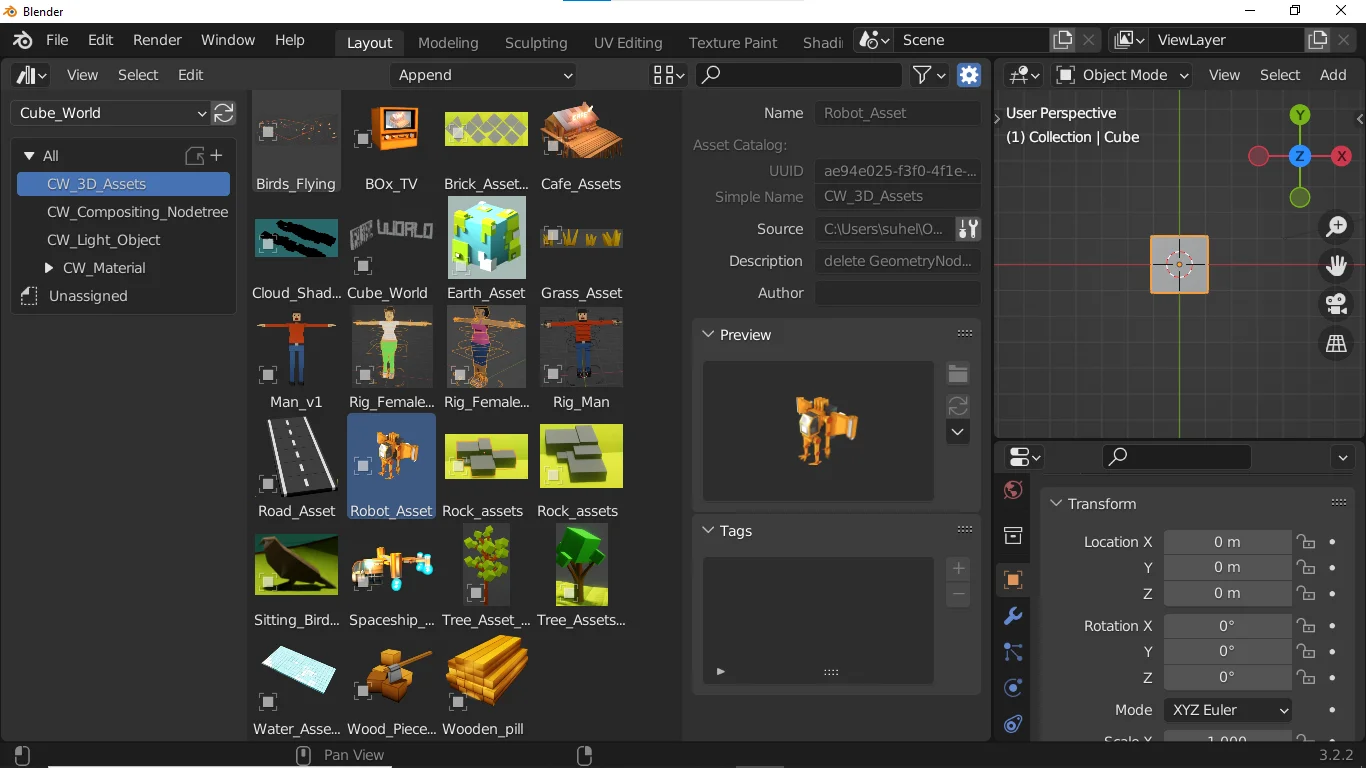Select the Rig_Man asset thumbnail

click(581, 347)
